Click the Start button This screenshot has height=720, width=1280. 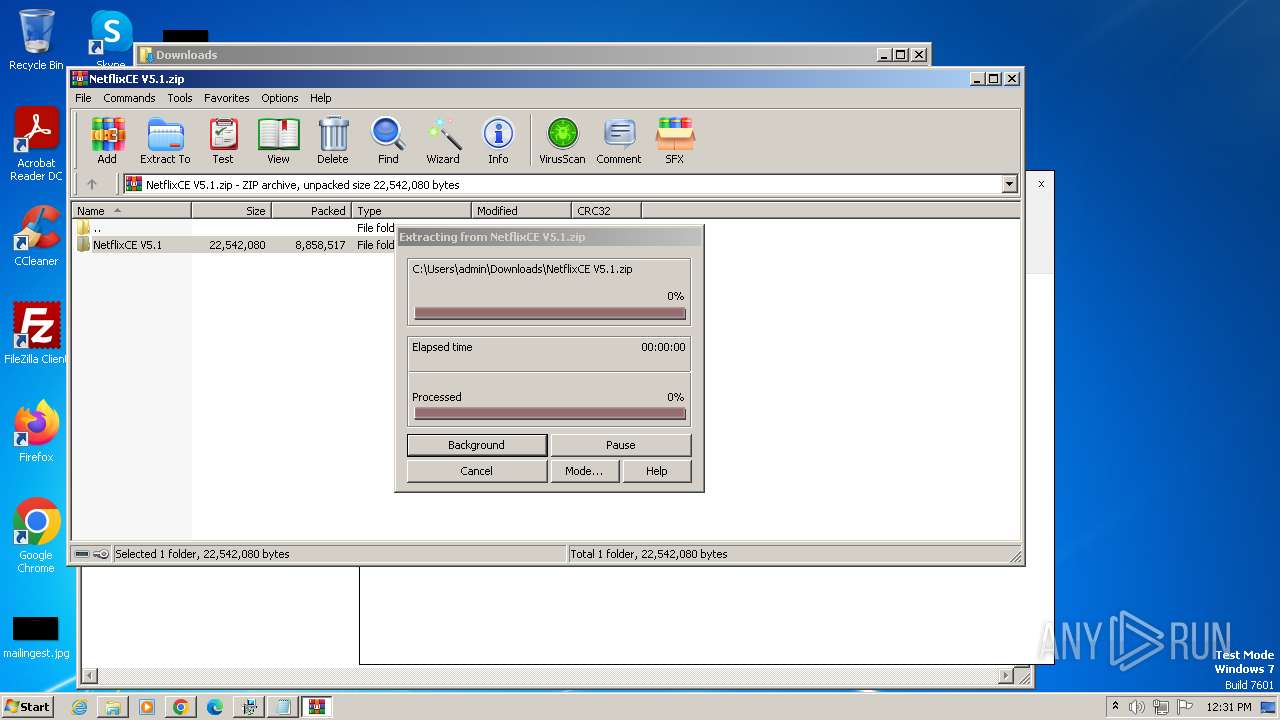click(x=27, y=707)
